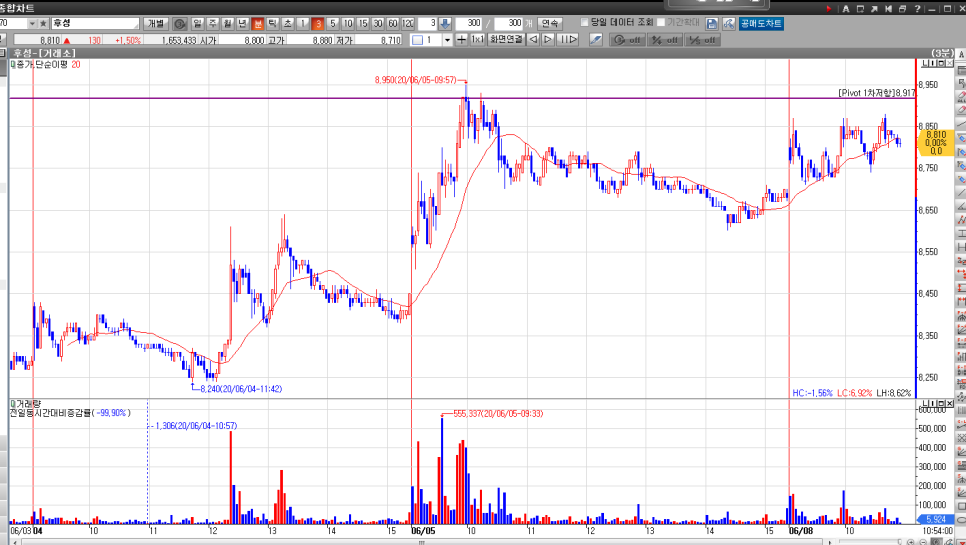
Task: Click the 연속 button
Action: tap(550, 23)
